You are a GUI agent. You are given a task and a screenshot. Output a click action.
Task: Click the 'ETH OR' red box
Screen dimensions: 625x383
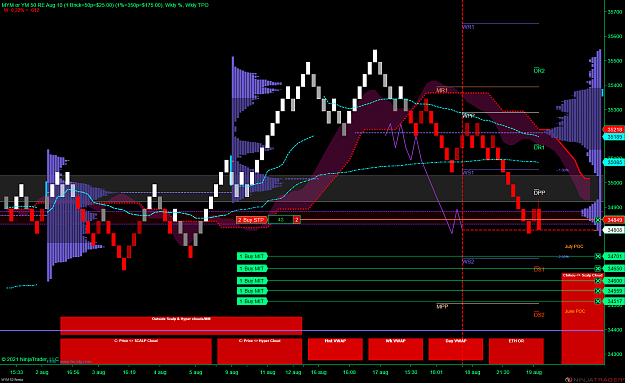(x=516, y=351)
